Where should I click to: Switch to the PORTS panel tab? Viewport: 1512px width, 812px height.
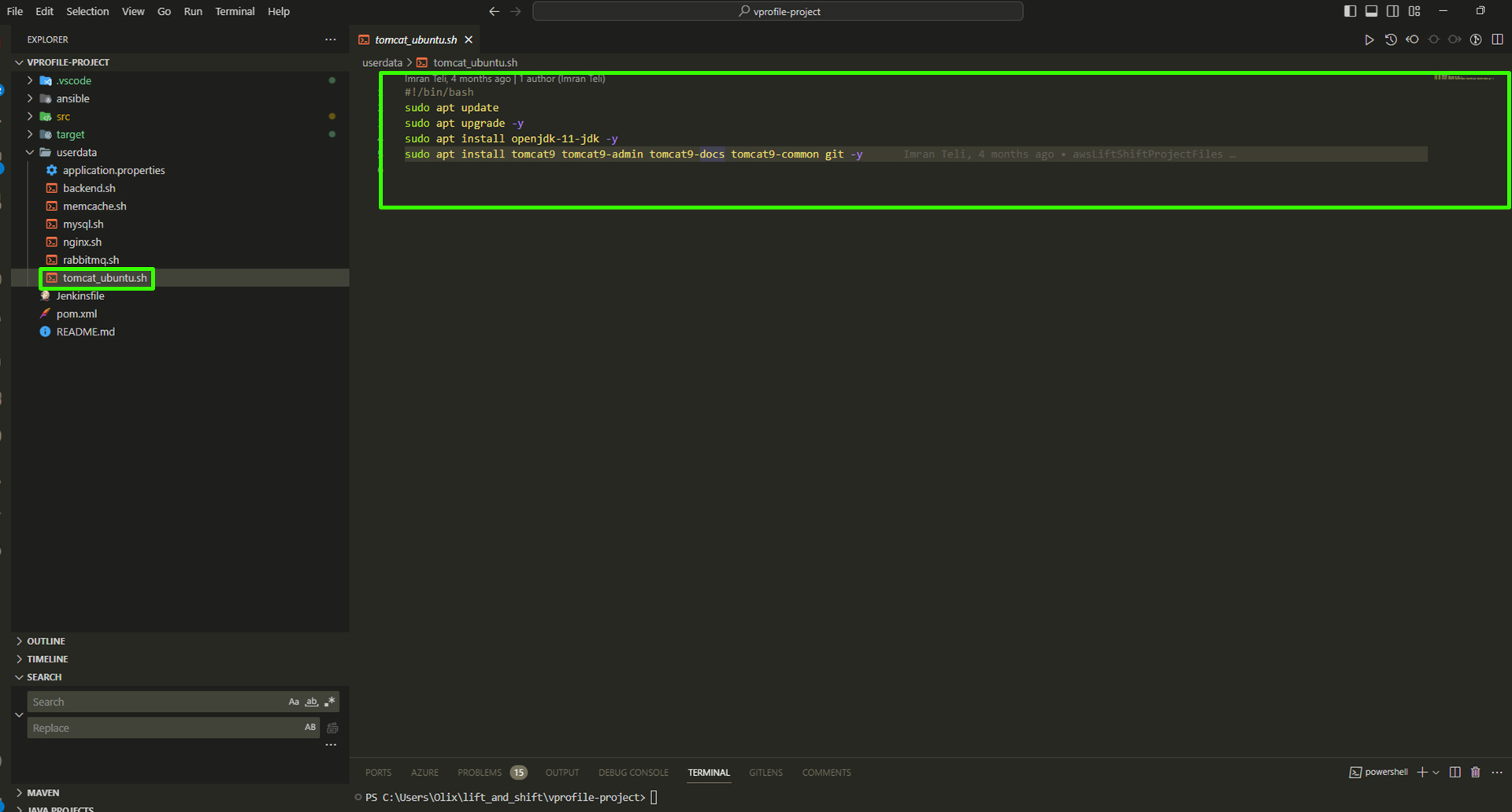pos(378,773)
